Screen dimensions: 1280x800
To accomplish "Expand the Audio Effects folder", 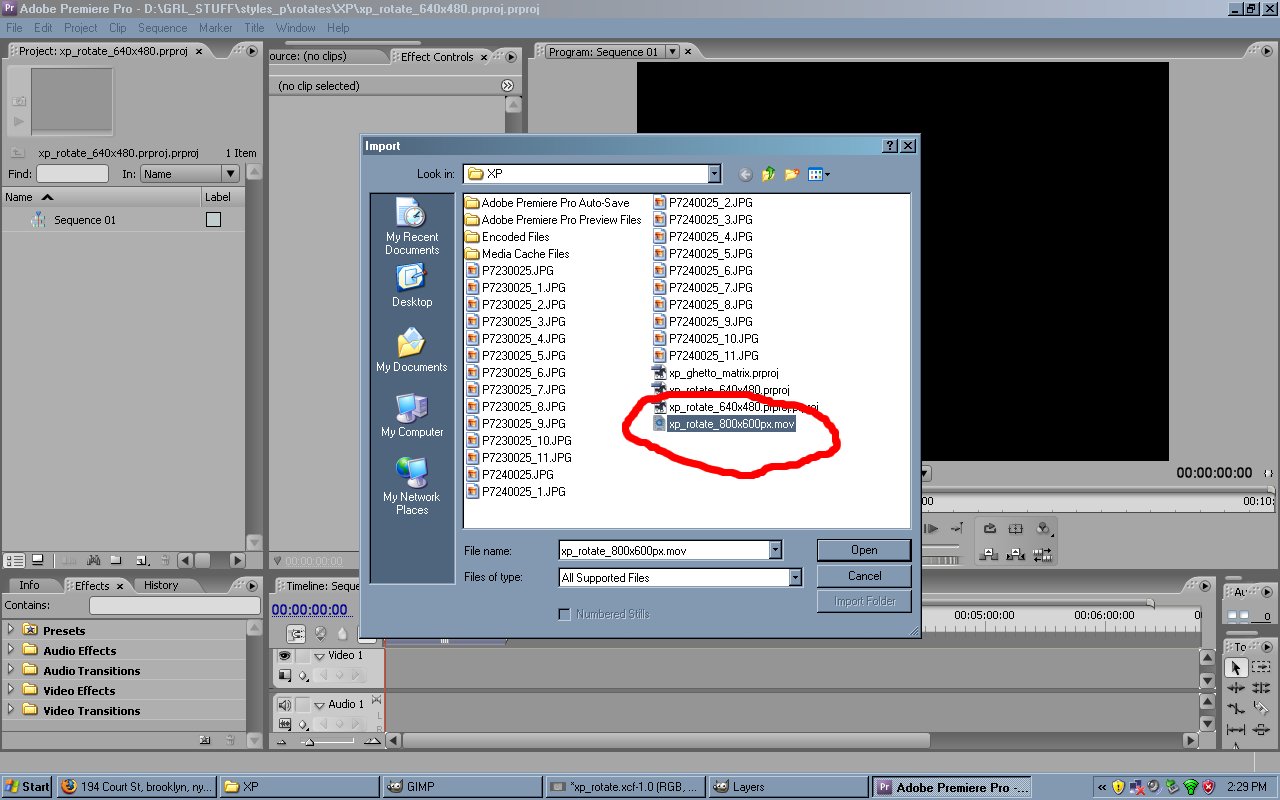I will [x=11, y=650].
